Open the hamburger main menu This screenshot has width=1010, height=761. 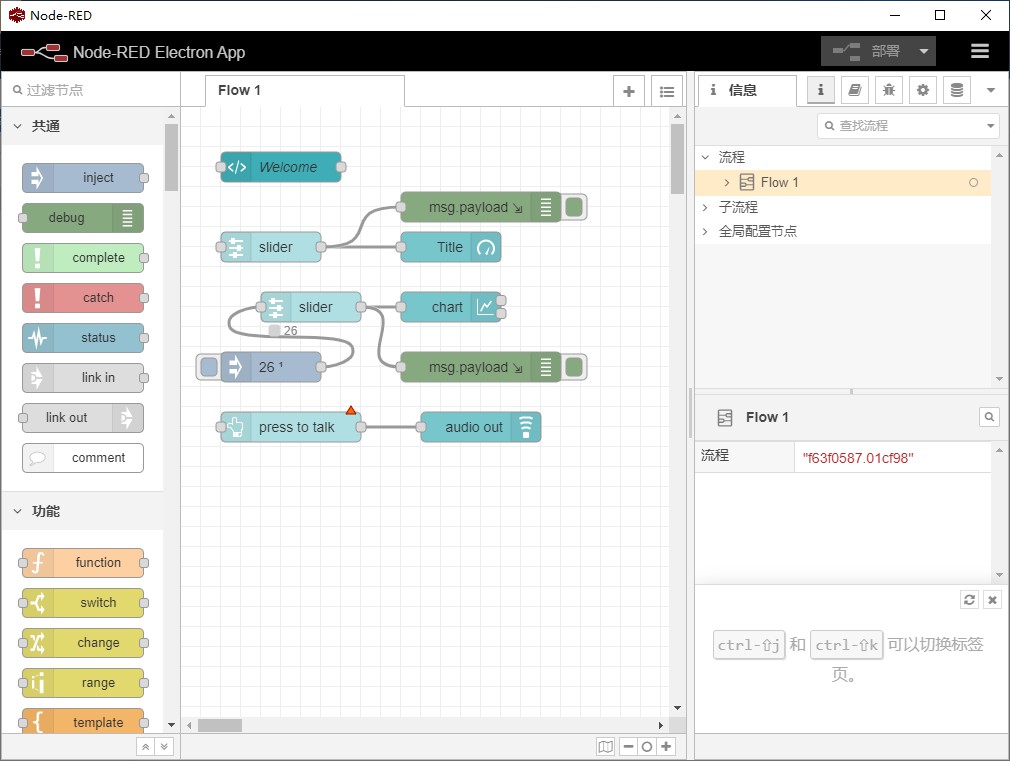[980, 51]
